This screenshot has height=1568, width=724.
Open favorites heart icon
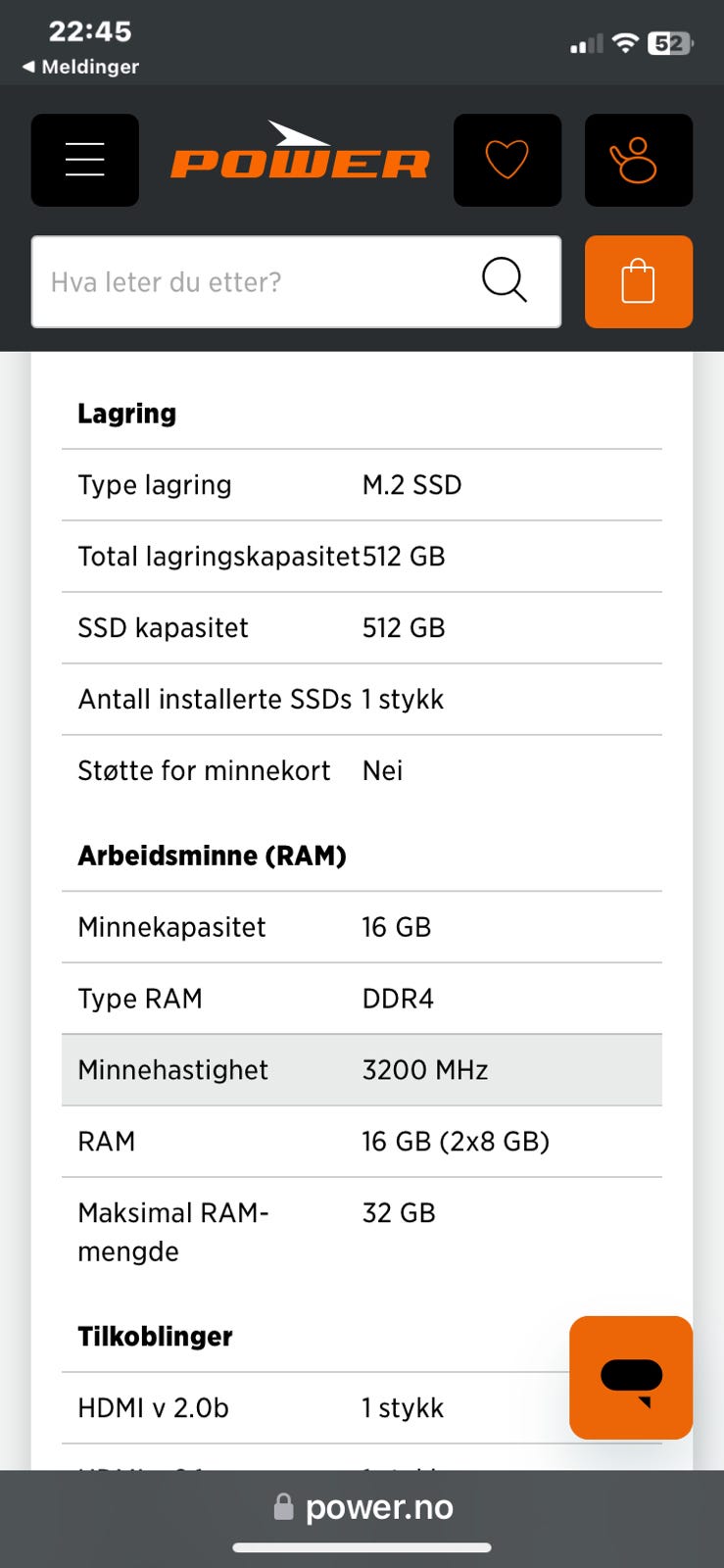pyautogui.click(x=507, y=160)
